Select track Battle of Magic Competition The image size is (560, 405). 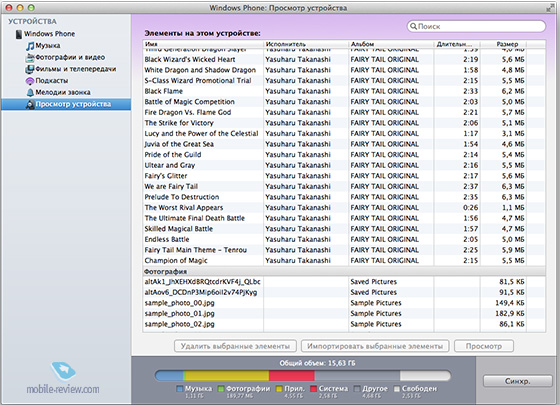344,102
